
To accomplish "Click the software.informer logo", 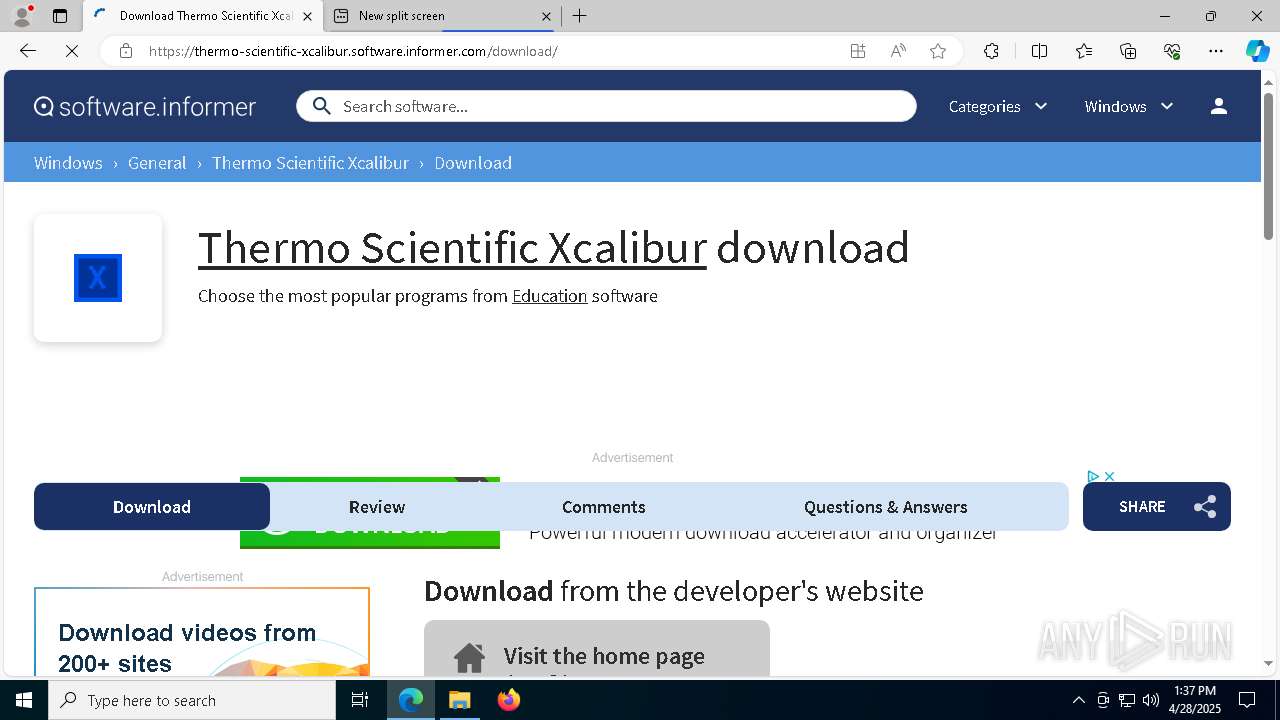I will 145,106.
